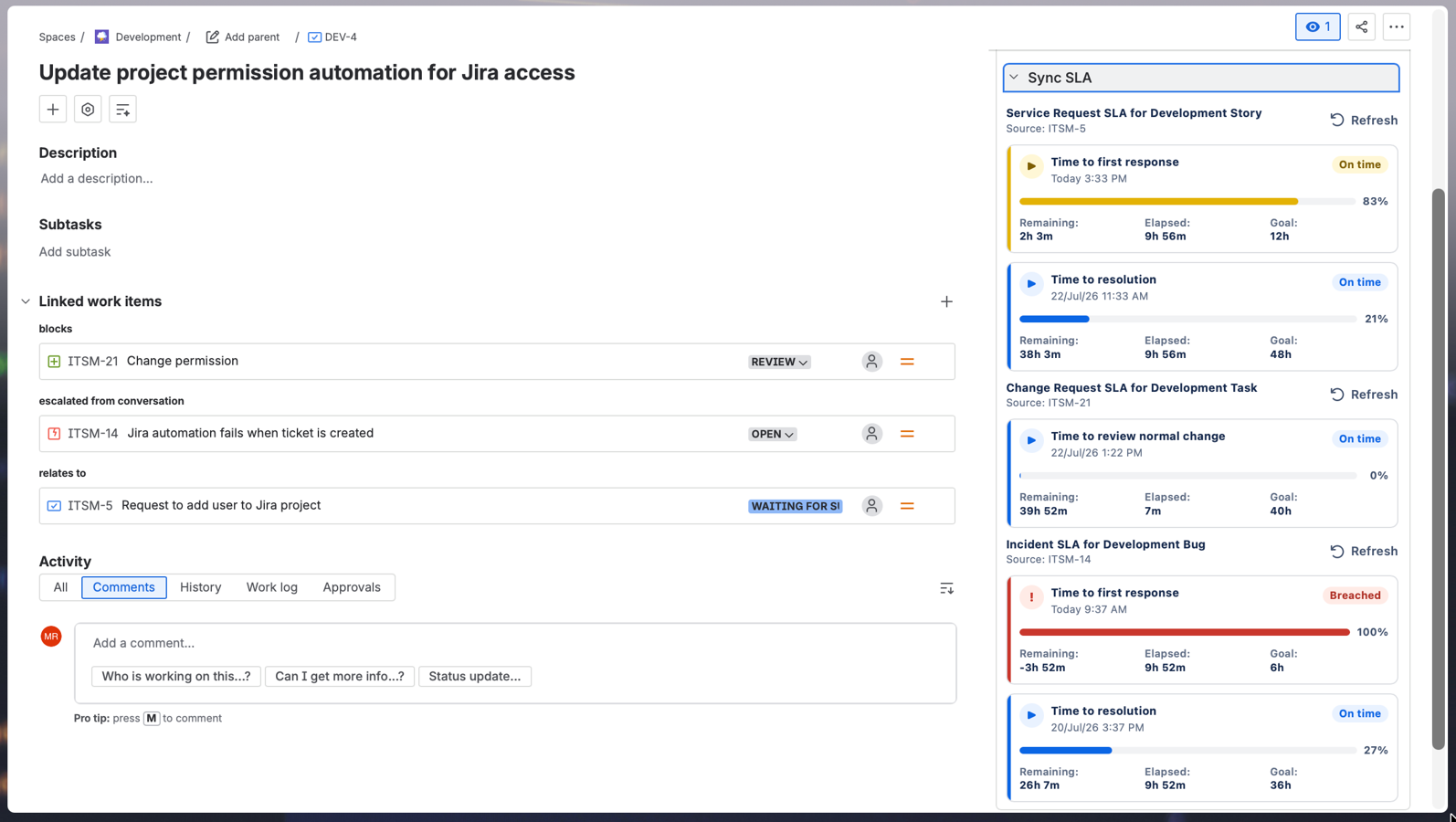This screenshot has height=822, width=1456.
Task: Refresh the Service Request SLA for Development Story
Action: point(1364,120)
